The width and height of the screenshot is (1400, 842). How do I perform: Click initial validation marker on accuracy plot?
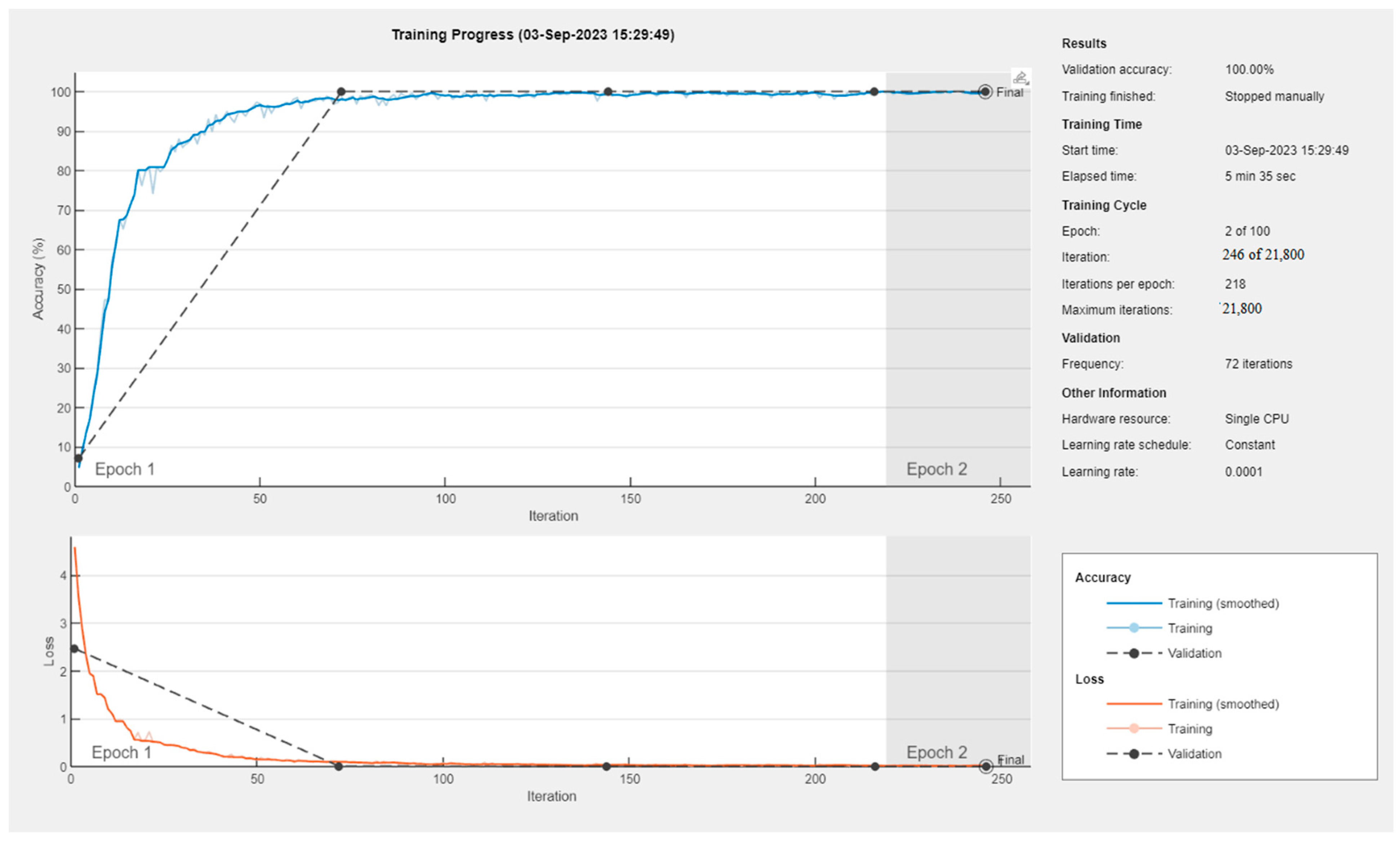[x=78, y=458]
